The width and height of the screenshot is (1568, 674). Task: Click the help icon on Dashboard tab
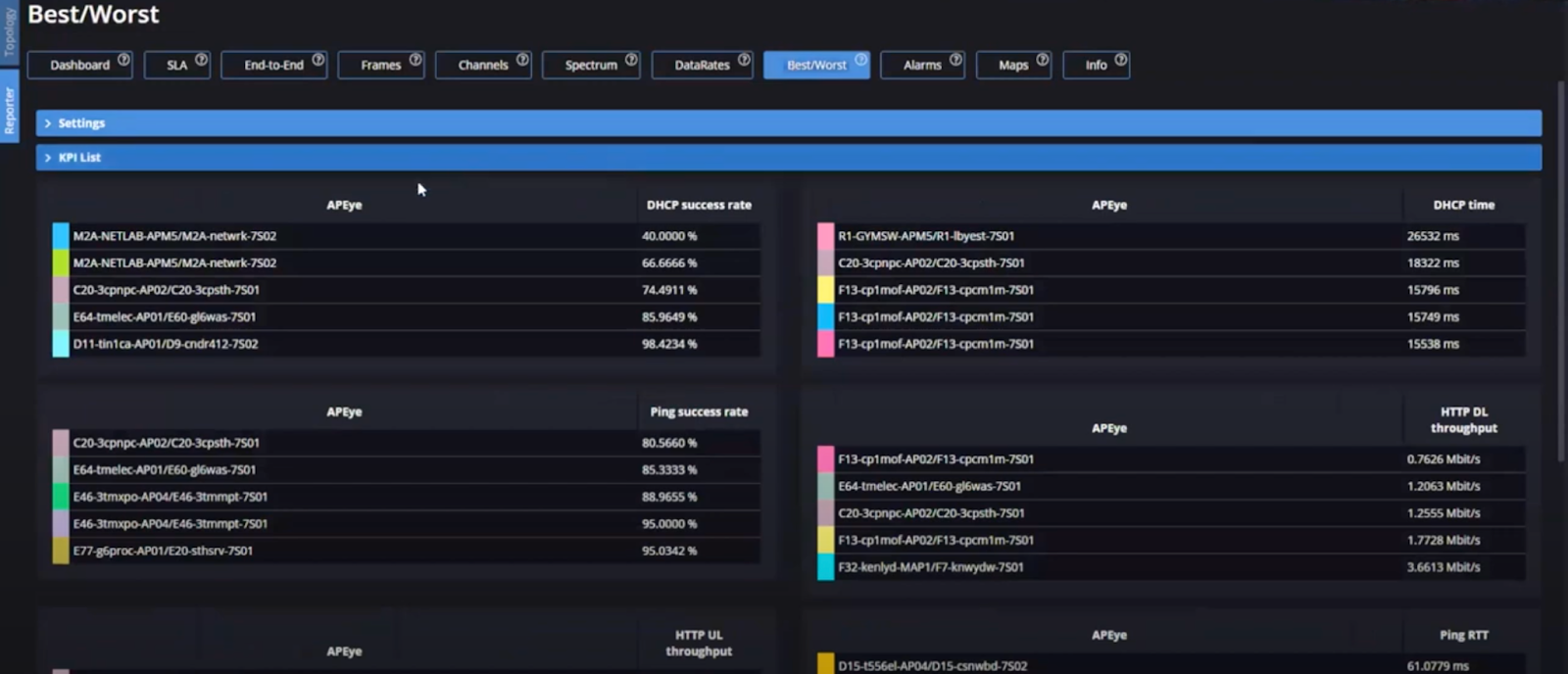(123, 60)
